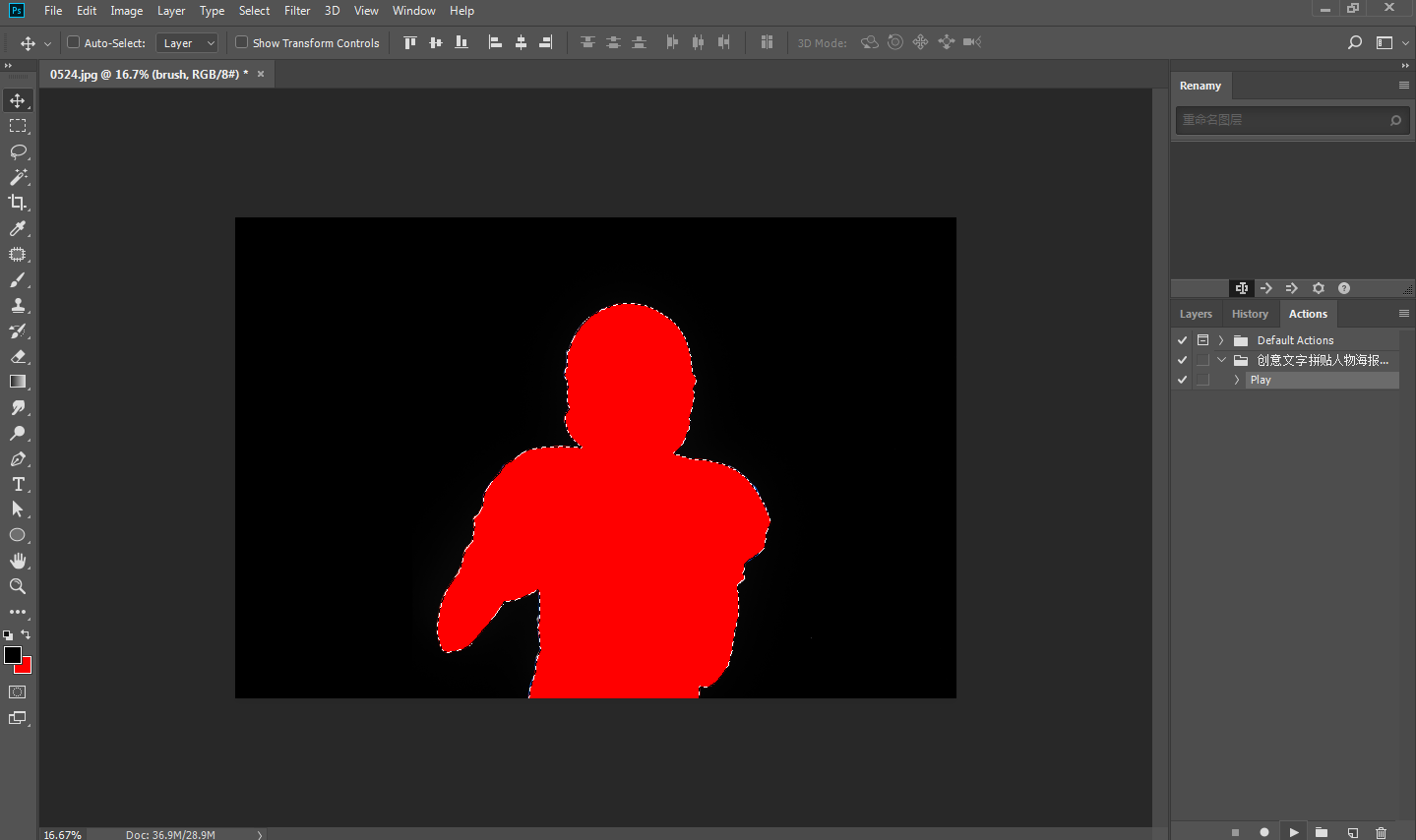Viewport: 1416px width, 840px height.
Task: Stop playing or recording action
Action: (1235, 832)
